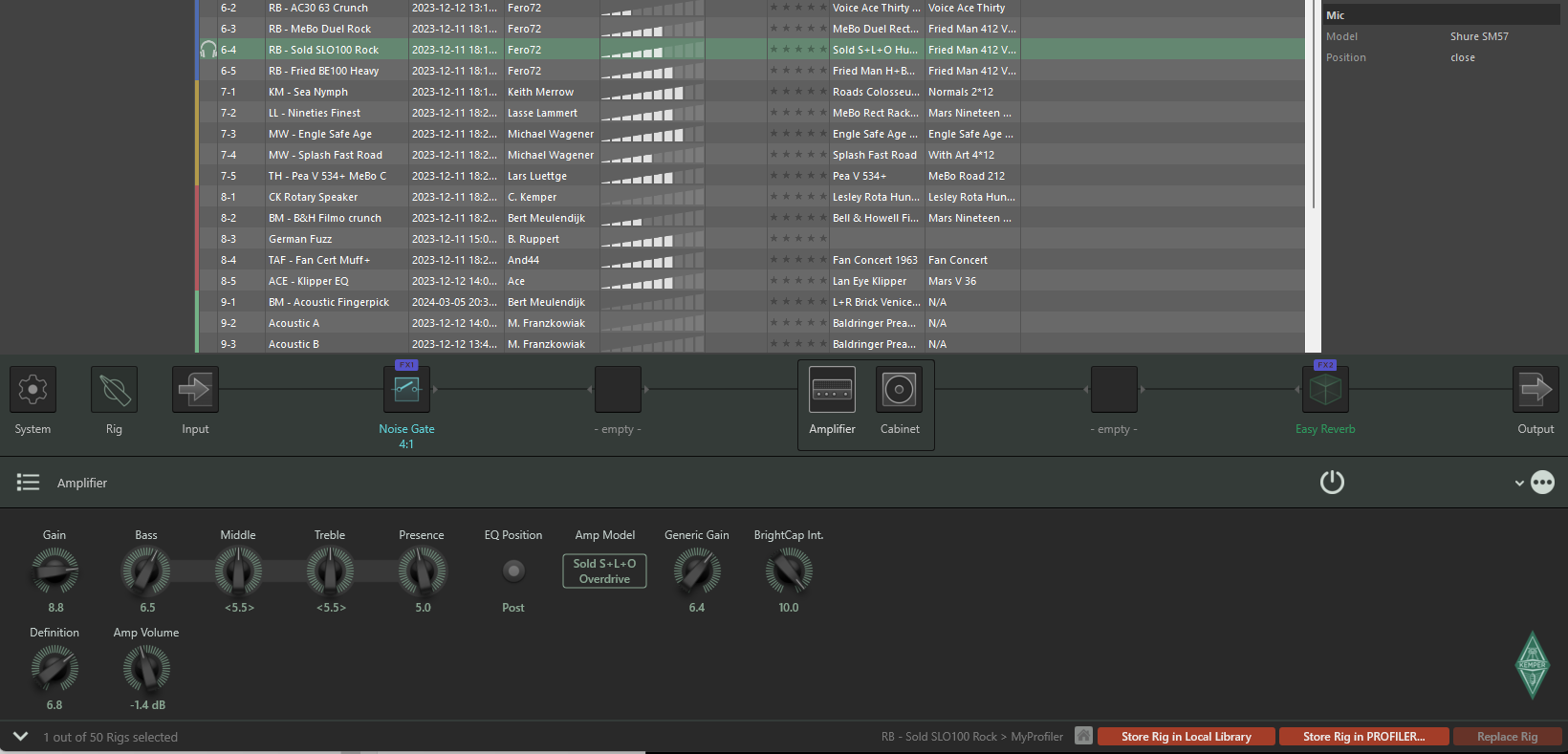The image size is (1568, 754).
Task: Click the Mic section header
Action: pyautogui.click(x=1442, y=15)
